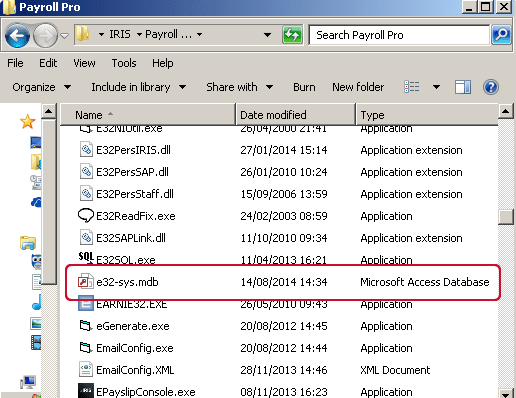The image size is (516, 398).
Task: Select EPayslipConsole.exe IRIS icon
Action: tap(86, 391)
